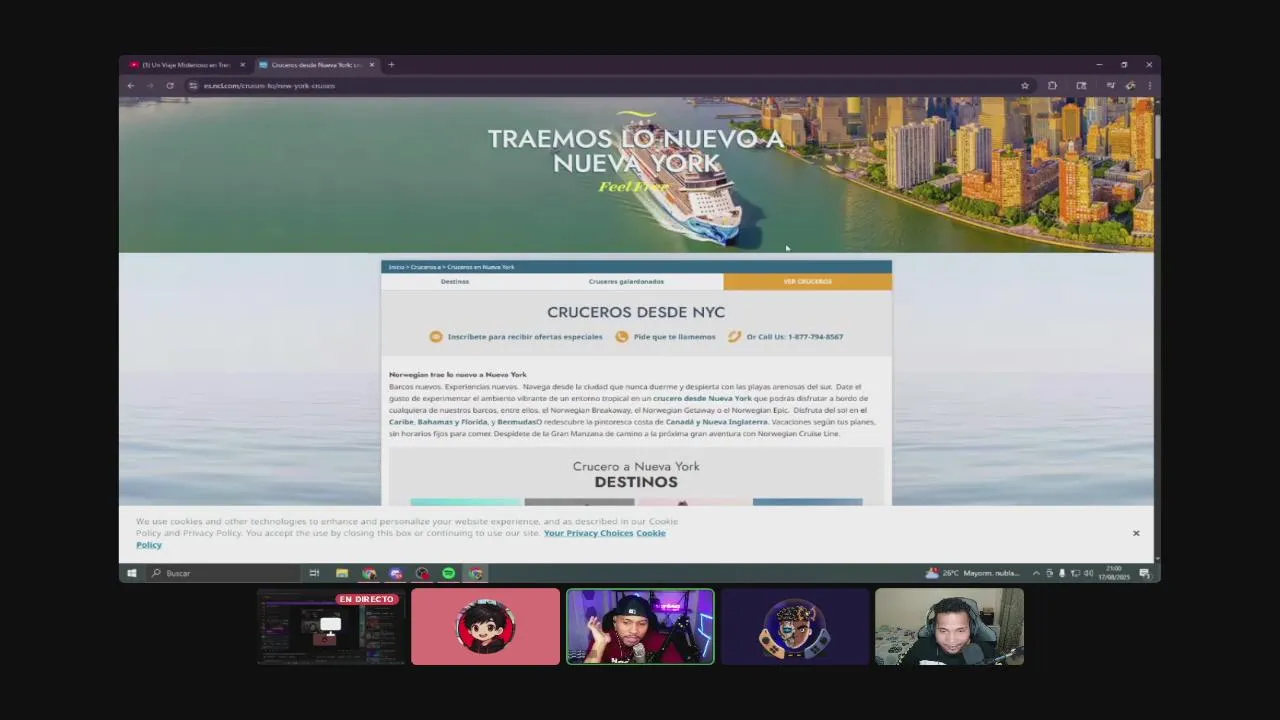This screenshot has width=1280, height=720.
Task: Open Spotify from the taskbar
Action: click(448, 573)
